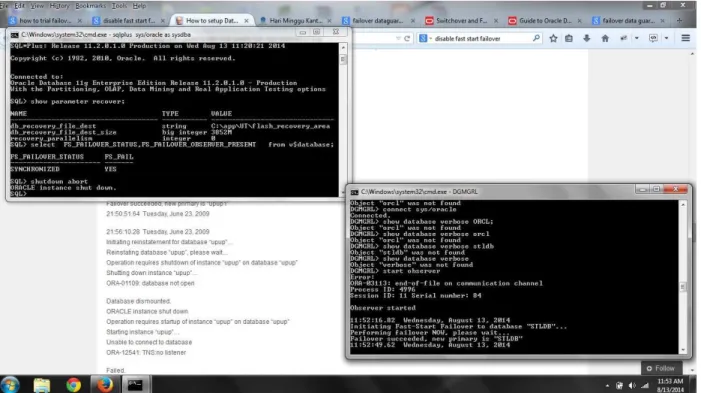Expand the search engine selector dropdown
The height and width of the screenshot is (393, 701).
[431, 39]
